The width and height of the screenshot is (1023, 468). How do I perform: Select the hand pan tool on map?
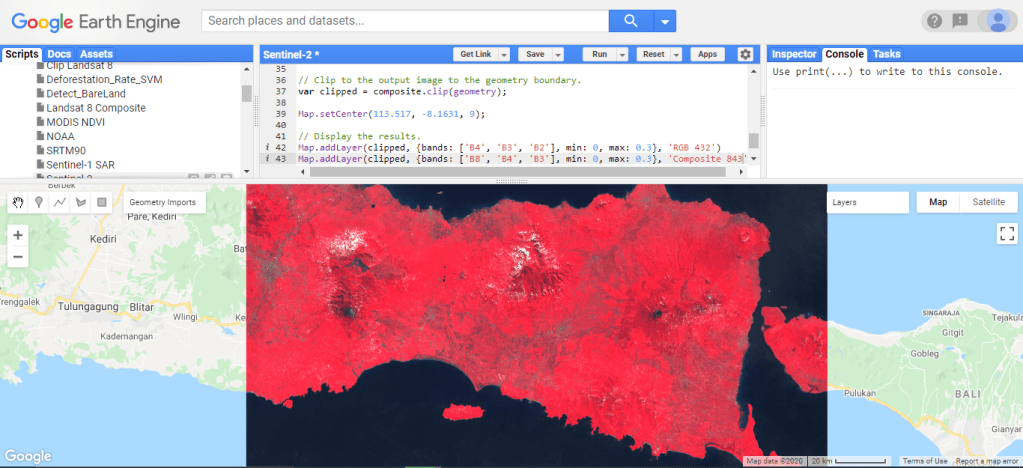click(18, 202)
